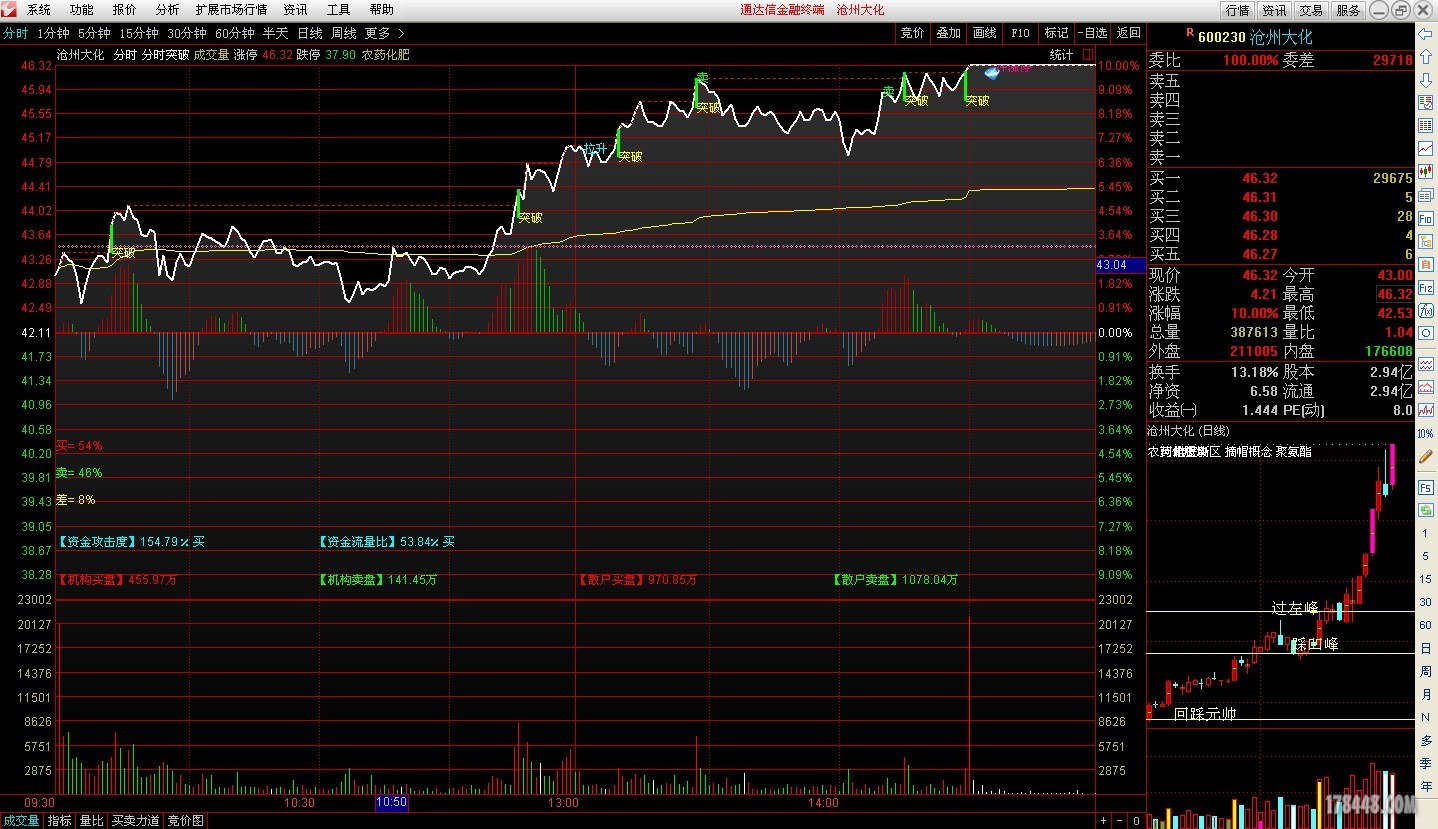1438x829 pixels.
Task: Select the 年 yearly period in sidebar
Action: tap(1425, 786)
